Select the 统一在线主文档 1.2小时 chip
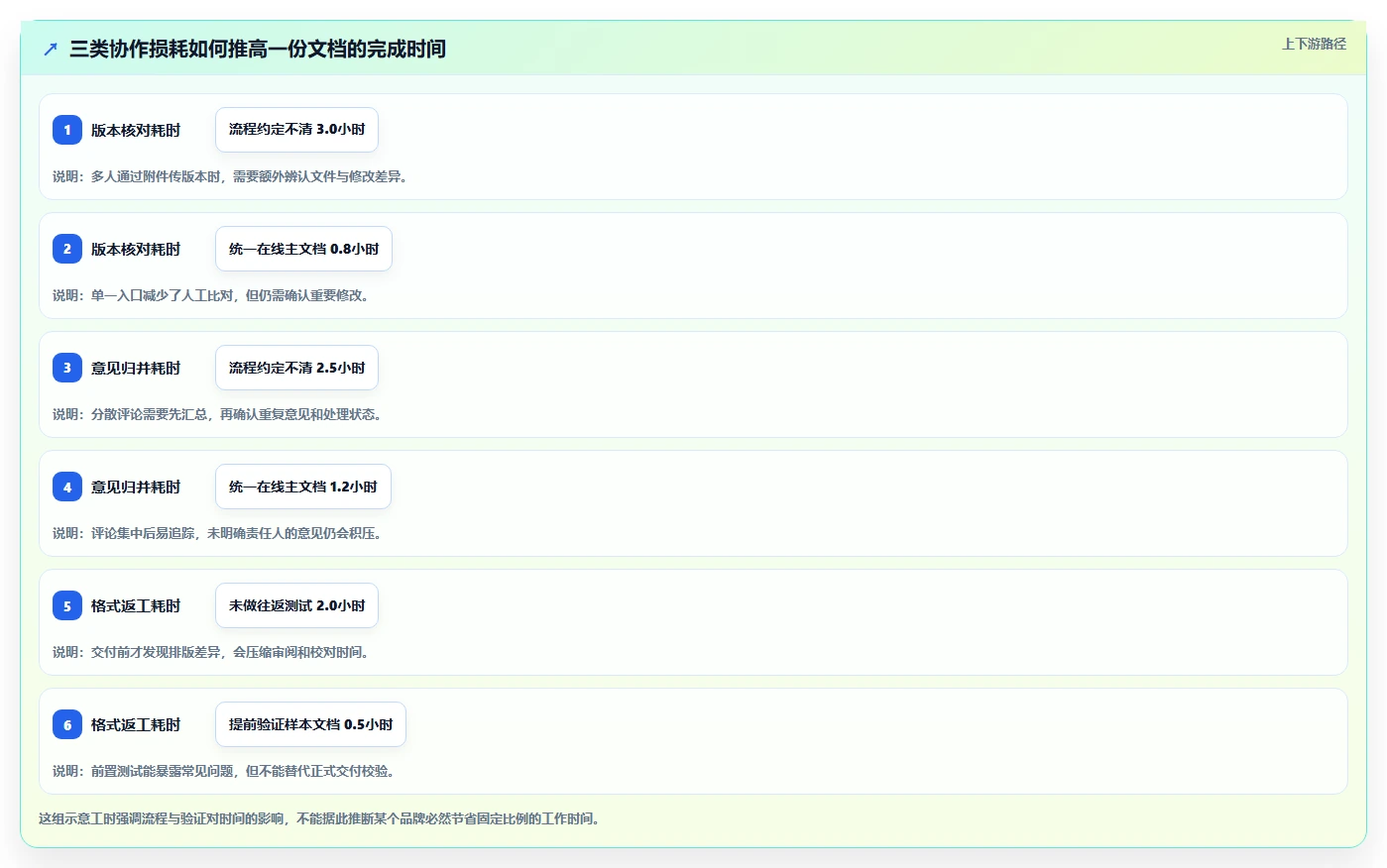The image size is (1387, 868). click(x=302, y=487)
